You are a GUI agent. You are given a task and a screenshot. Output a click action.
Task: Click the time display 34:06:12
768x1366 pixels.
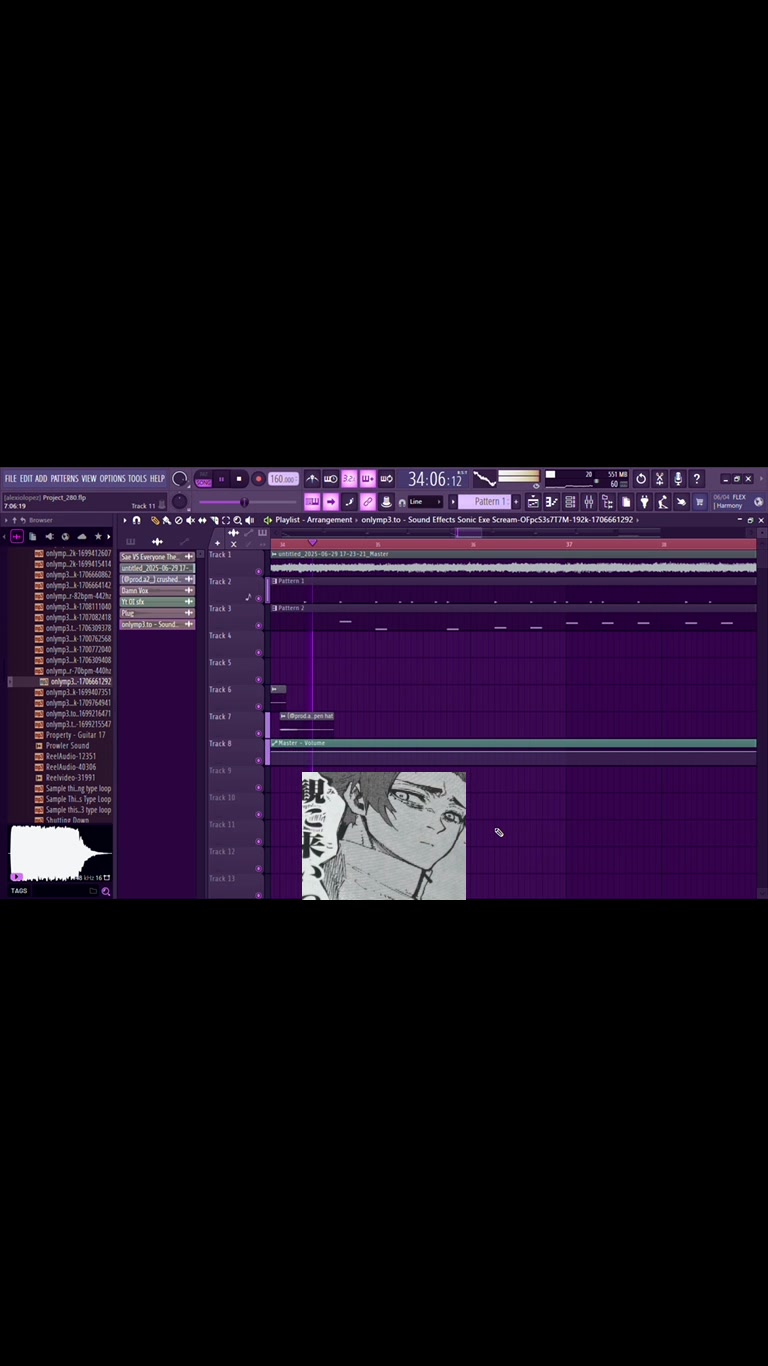434,479
